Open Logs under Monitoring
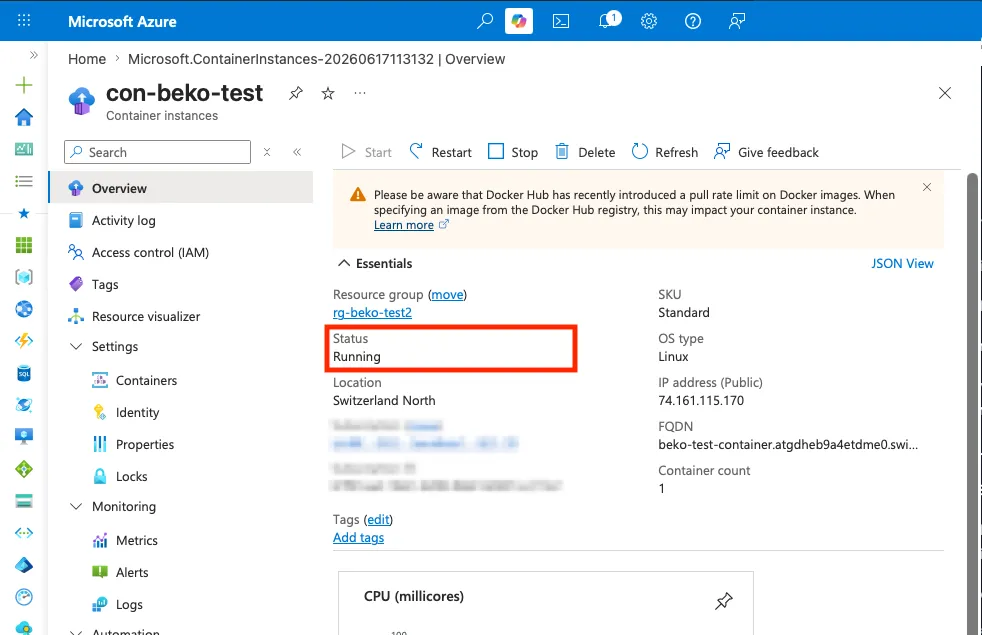982x635 pixels. pos(129,604)
